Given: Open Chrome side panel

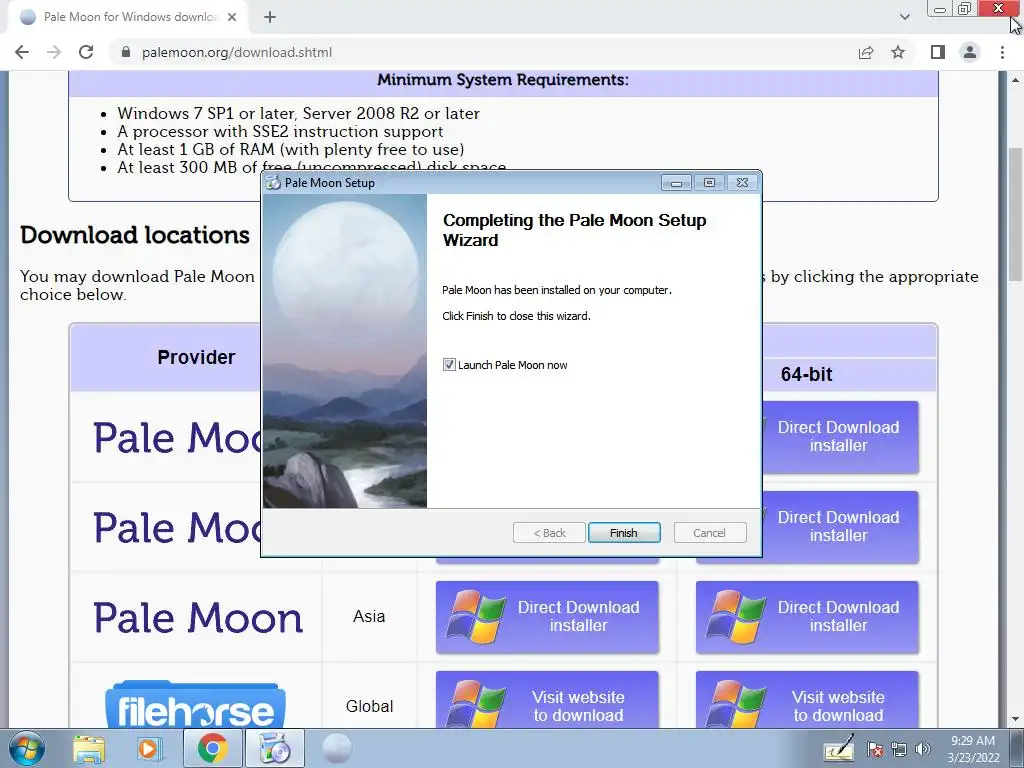Looking at the screenshot, I should pos(938,52).
